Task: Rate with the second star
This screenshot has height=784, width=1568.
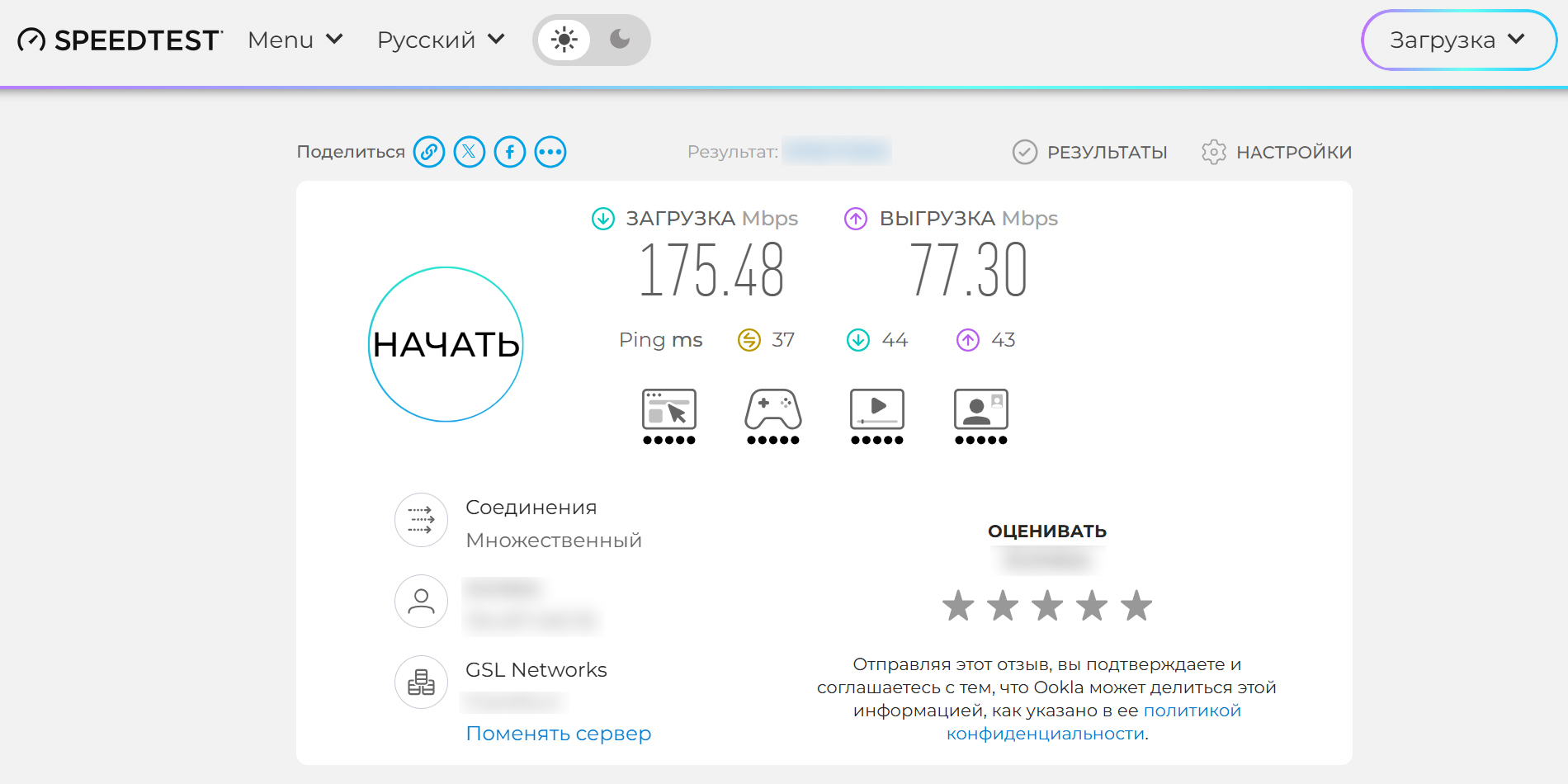Action: point(1003,606)
